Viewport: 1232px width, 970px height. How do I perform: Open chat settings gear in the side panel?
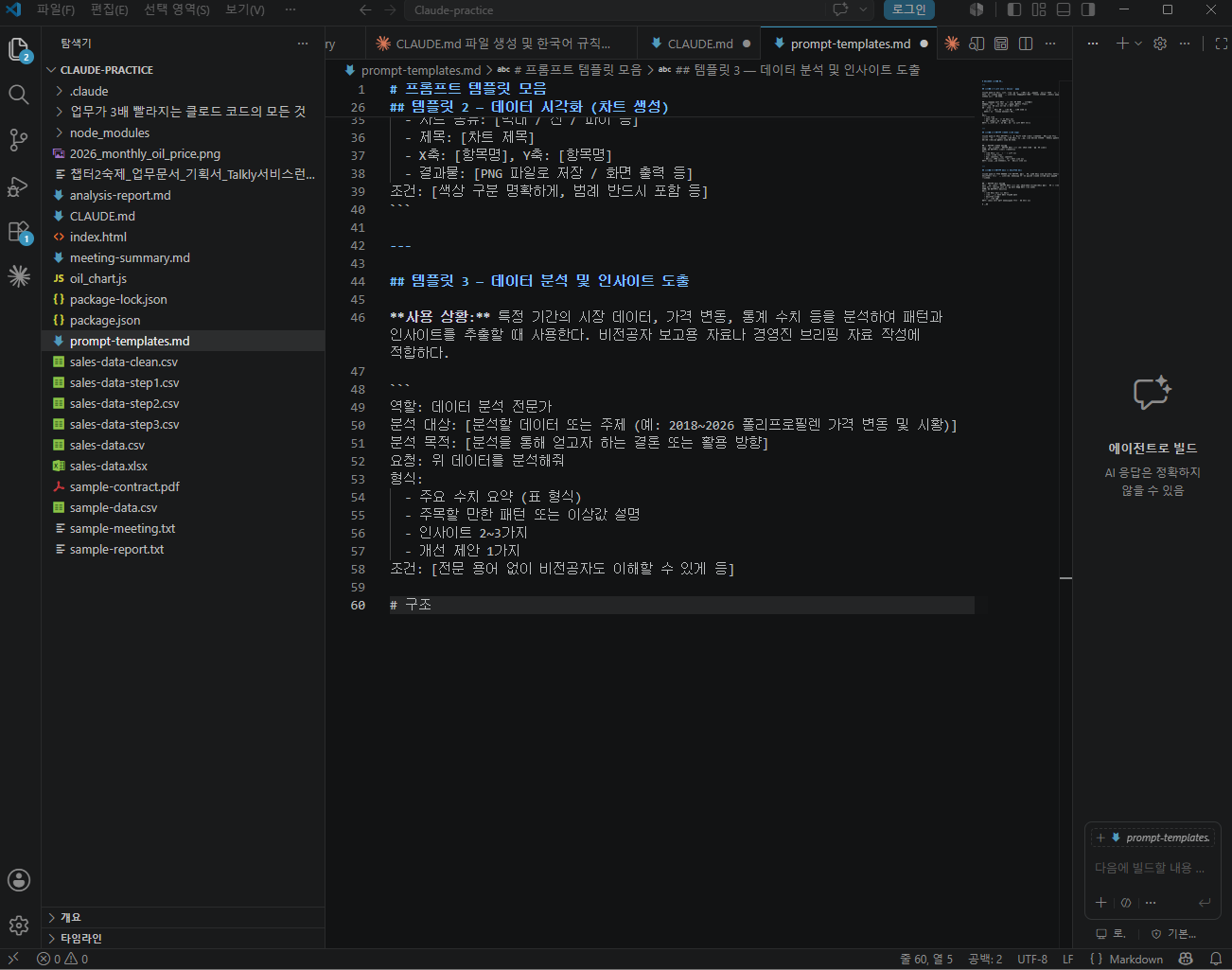point(1160,44)
